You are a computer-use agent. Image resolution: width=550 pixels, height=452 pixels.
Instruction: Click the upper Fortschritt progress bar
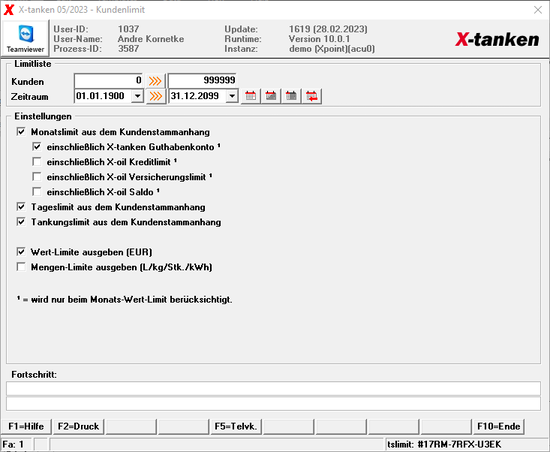(x=273, y=389)
